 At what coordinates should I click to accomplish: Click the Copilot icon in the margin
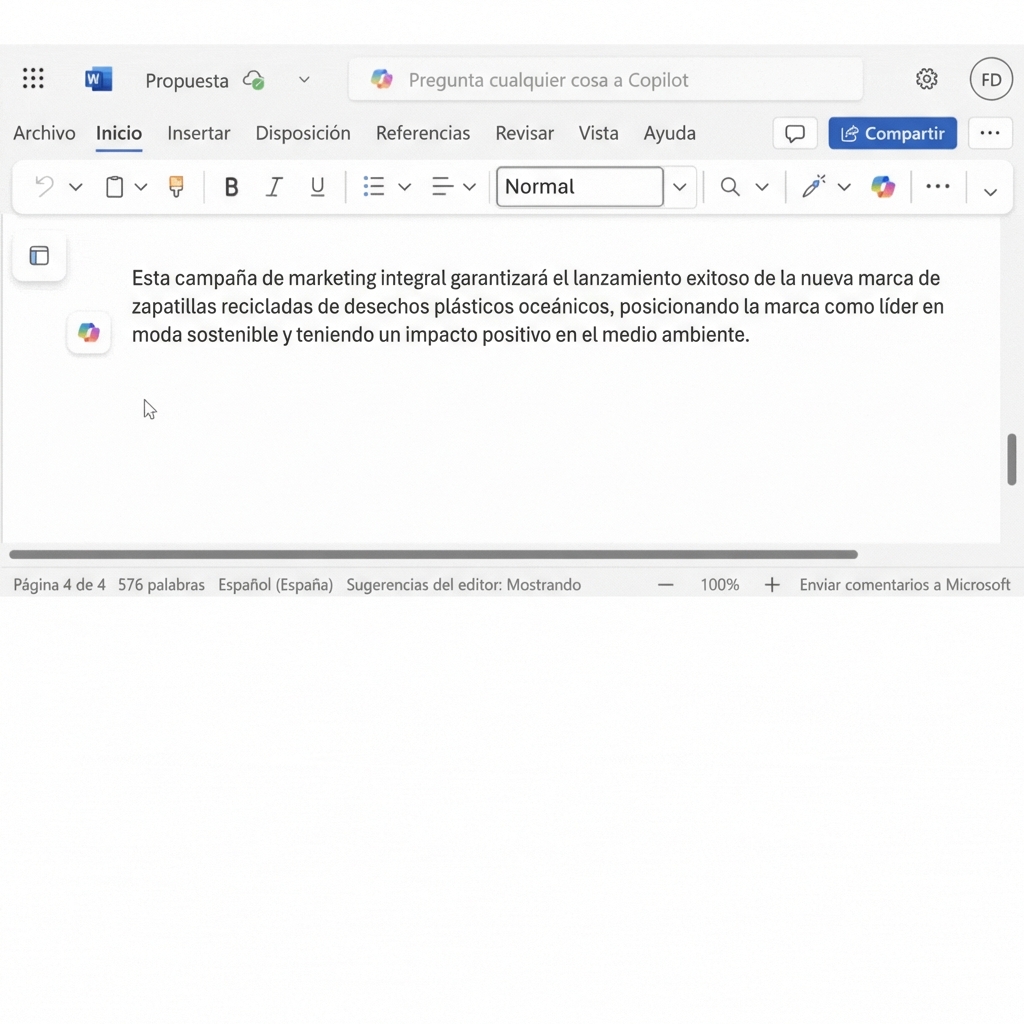[x=88, y=332]
